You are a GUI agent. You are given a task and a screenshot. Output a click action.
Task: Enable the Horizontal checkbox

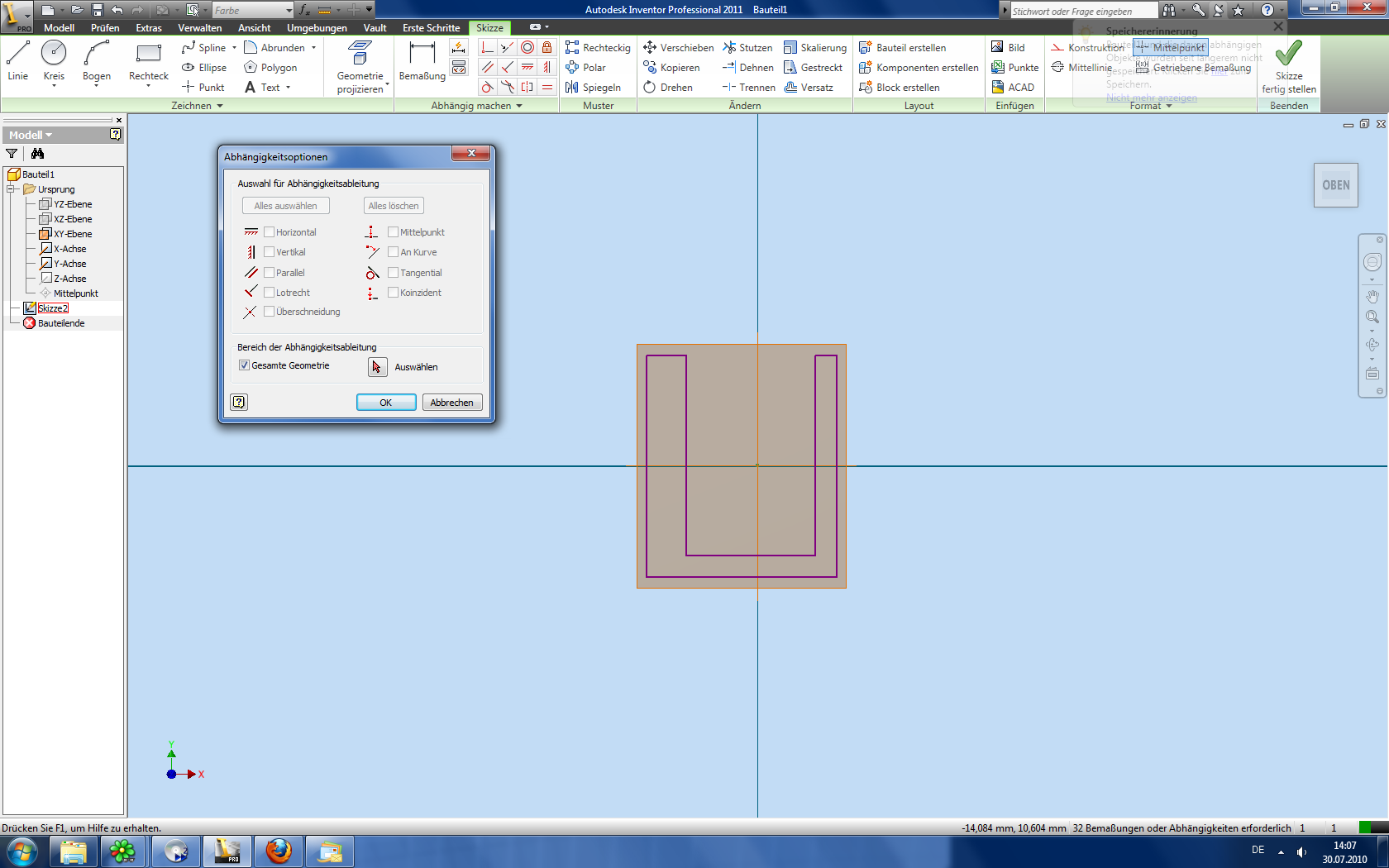coord(269,232)
